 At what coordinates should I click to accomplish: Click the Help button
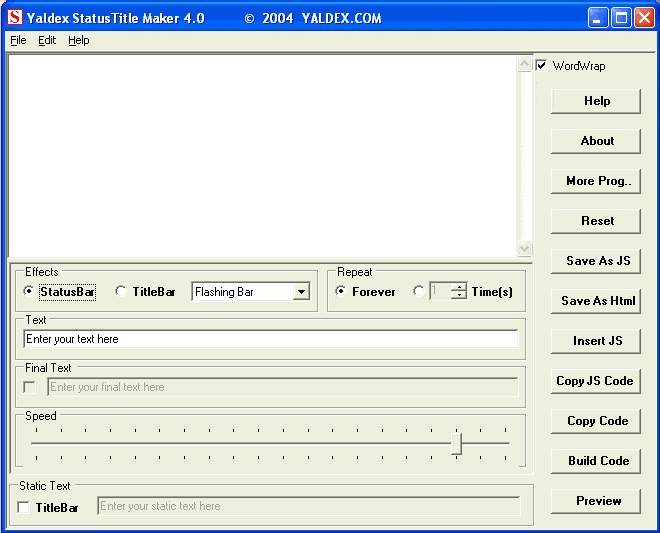pyautogui.click(x=596, y=101)
